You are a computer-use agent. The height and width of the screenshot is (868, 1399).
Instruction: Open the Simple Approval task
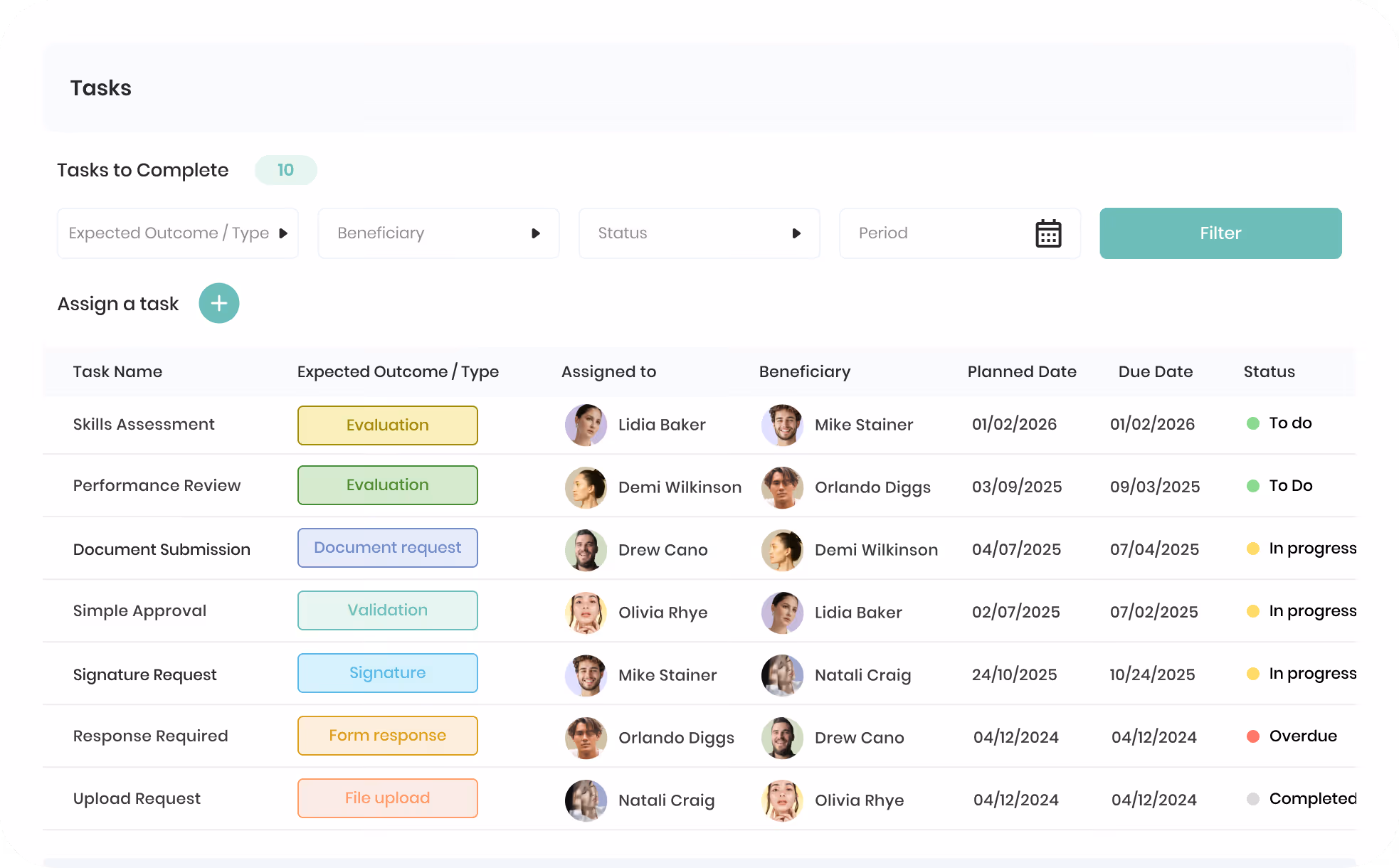[139, 611]
